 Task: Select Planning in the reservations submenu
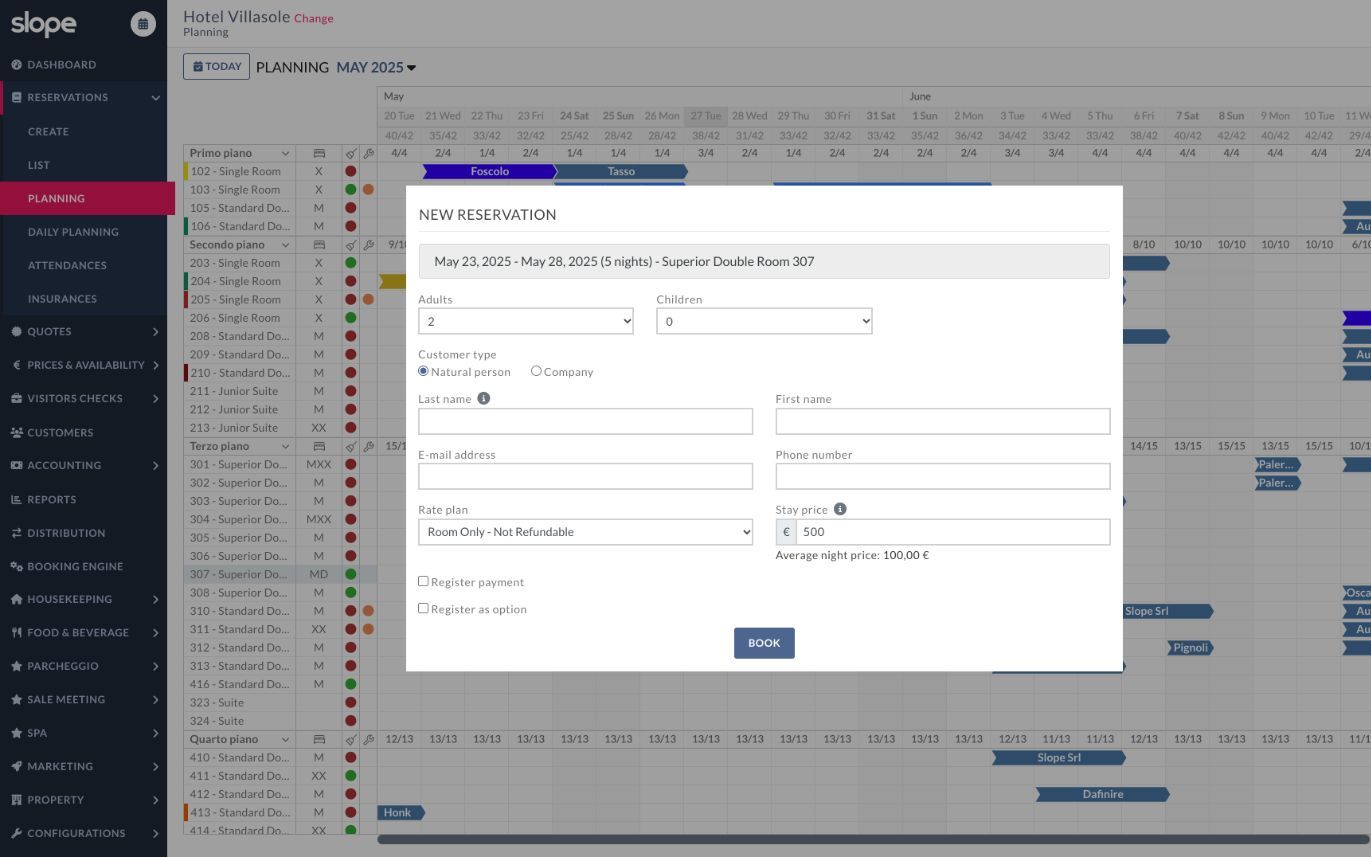87,198
